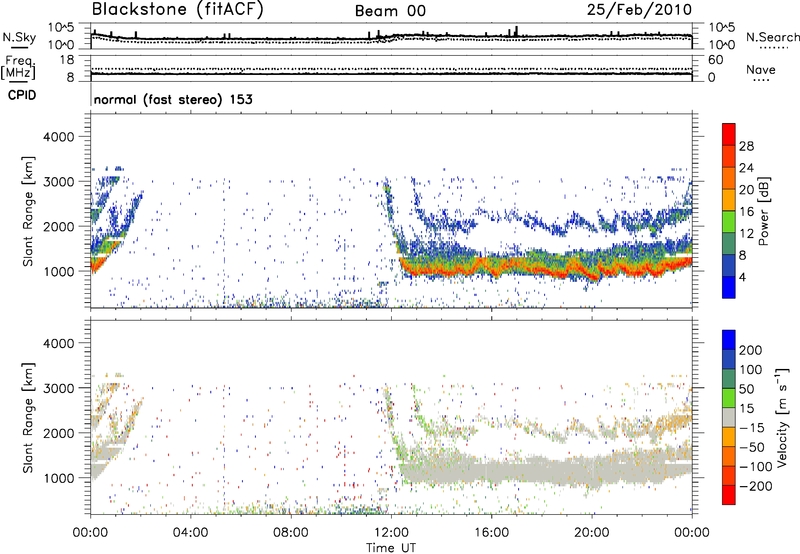Click the 'N.Search' legend label
This screenshot has height=554, width=800.
(x=772, y=37)
